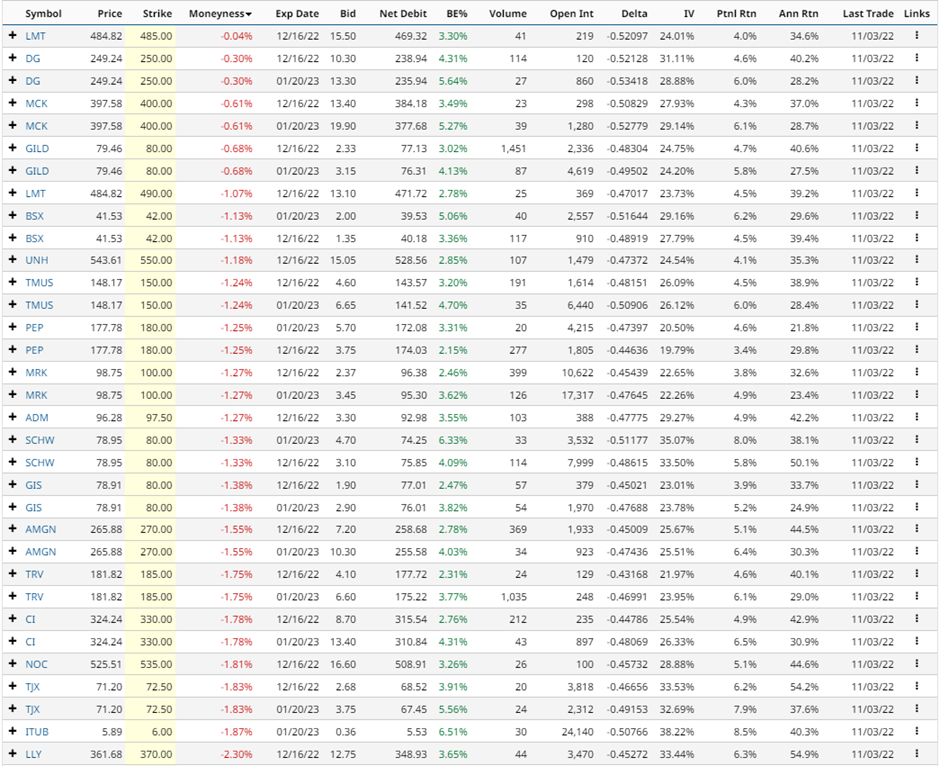The image size is (940, 766).
Task: Sort table by Exp Date column
Action: click(x=297, y=13)
